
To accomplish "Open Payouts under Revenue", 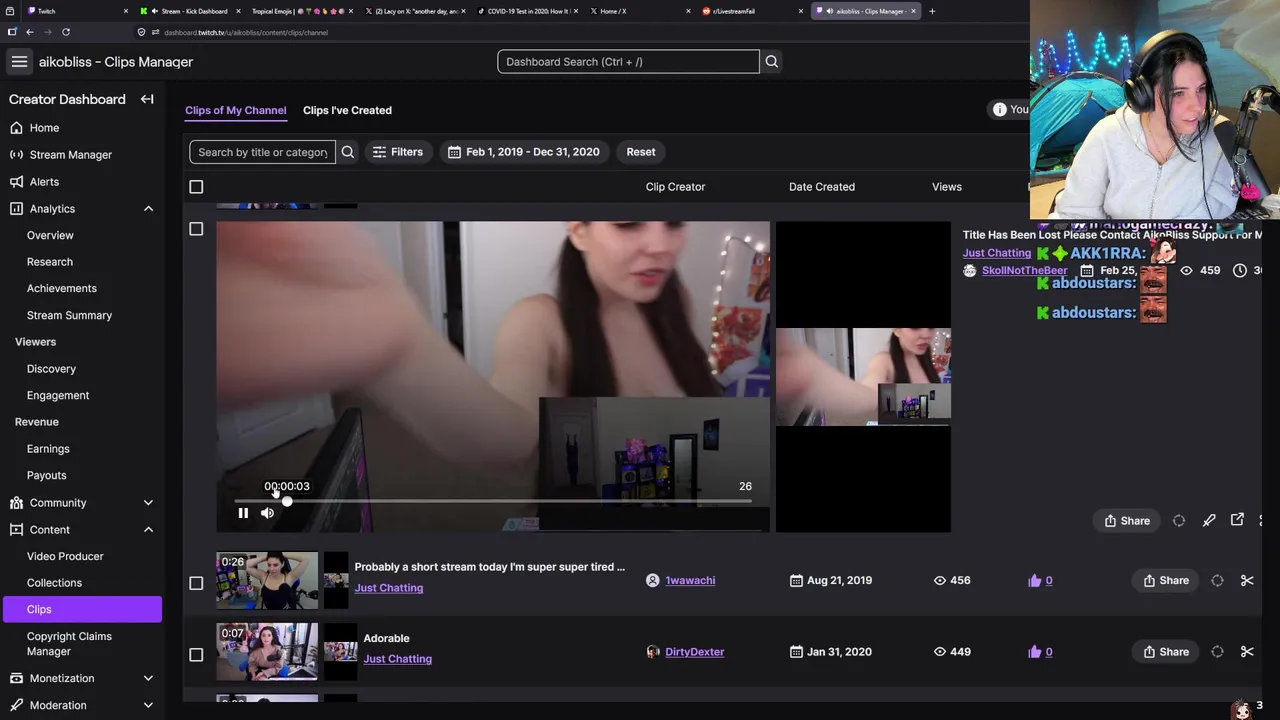I will point(46,476).
